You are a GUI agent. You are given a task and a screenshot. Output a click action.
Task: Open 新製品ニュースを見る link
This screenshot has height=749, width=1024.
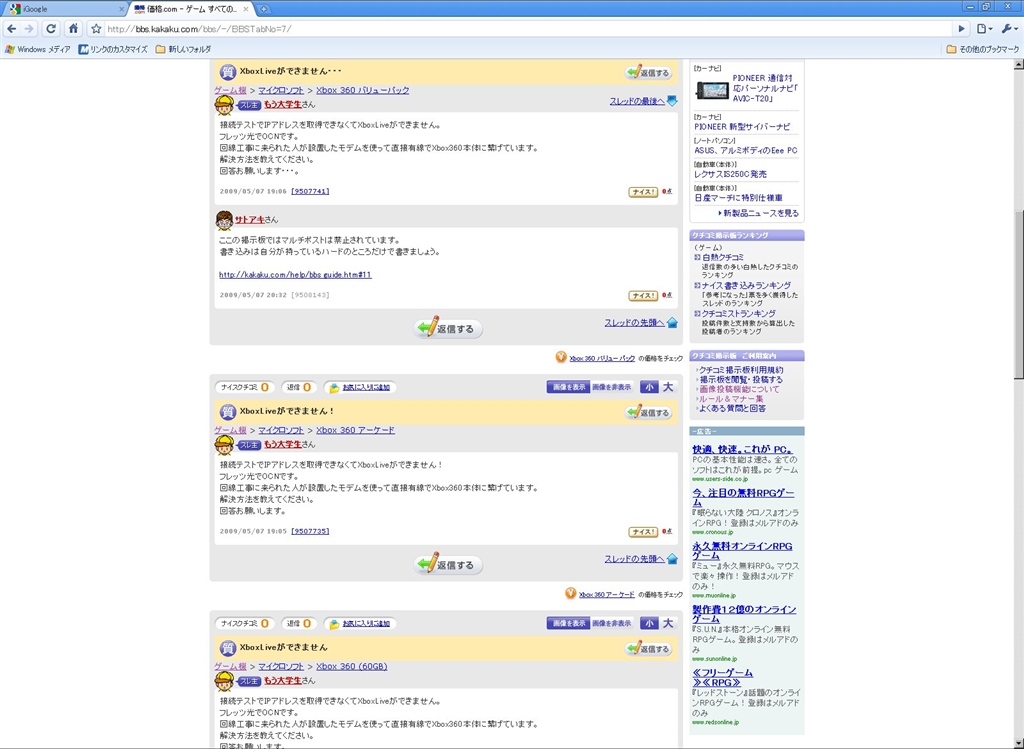click(x=761, y=214)
